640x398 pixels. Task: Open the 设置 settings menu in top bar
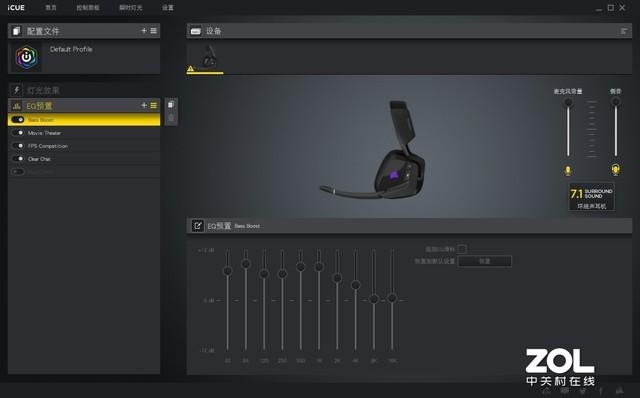pyautogui.click(x=168, y=8)
